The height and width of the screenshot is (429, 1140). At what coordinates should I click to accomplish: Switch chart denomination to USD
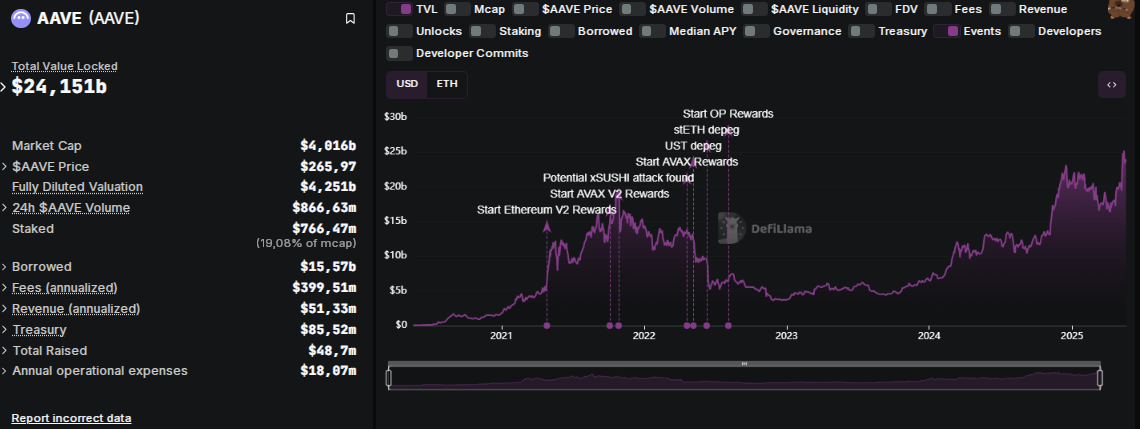click(407, 84)
